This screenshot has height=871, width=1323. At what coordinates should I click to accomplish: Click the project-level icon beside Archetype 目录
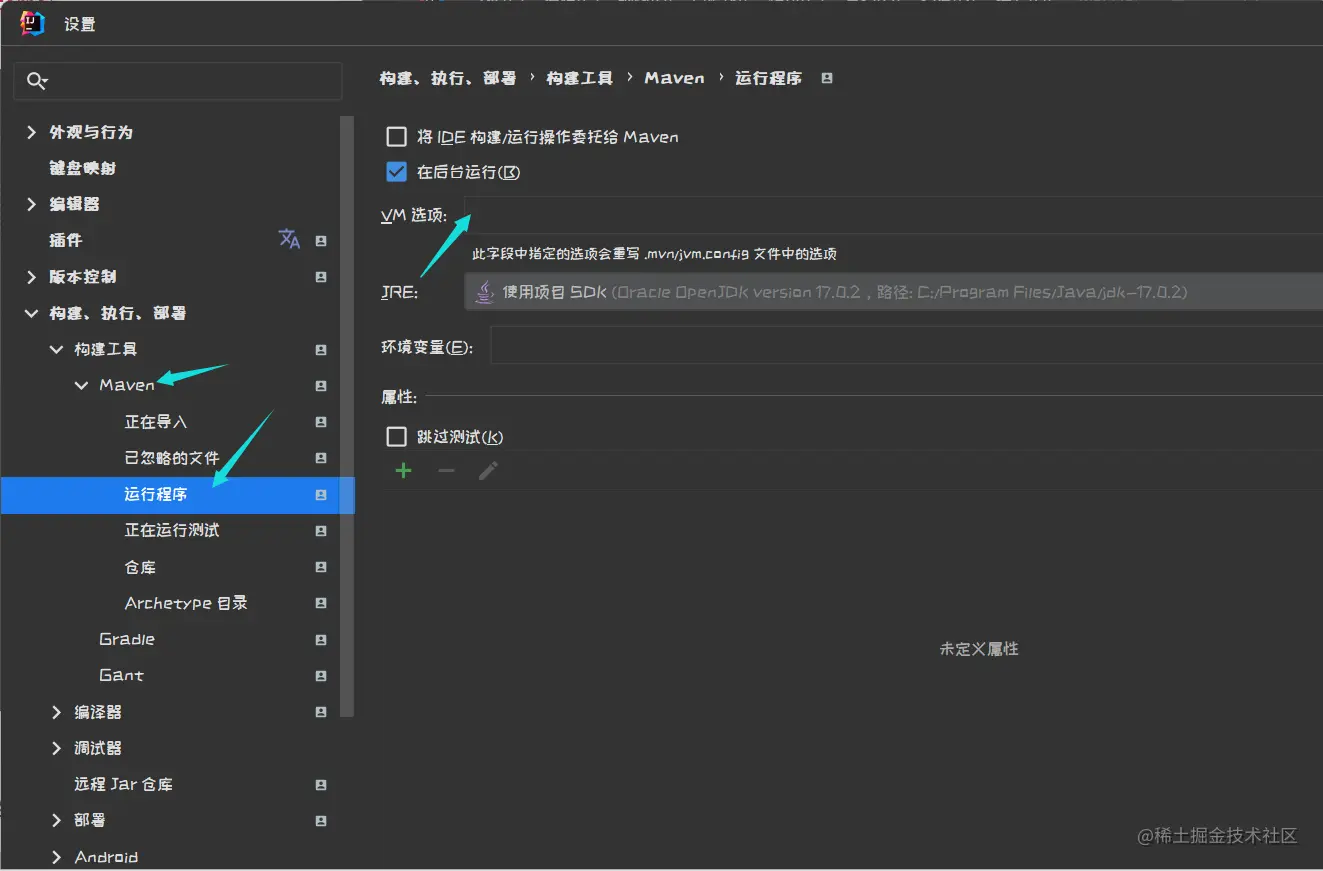pos(321,603)
